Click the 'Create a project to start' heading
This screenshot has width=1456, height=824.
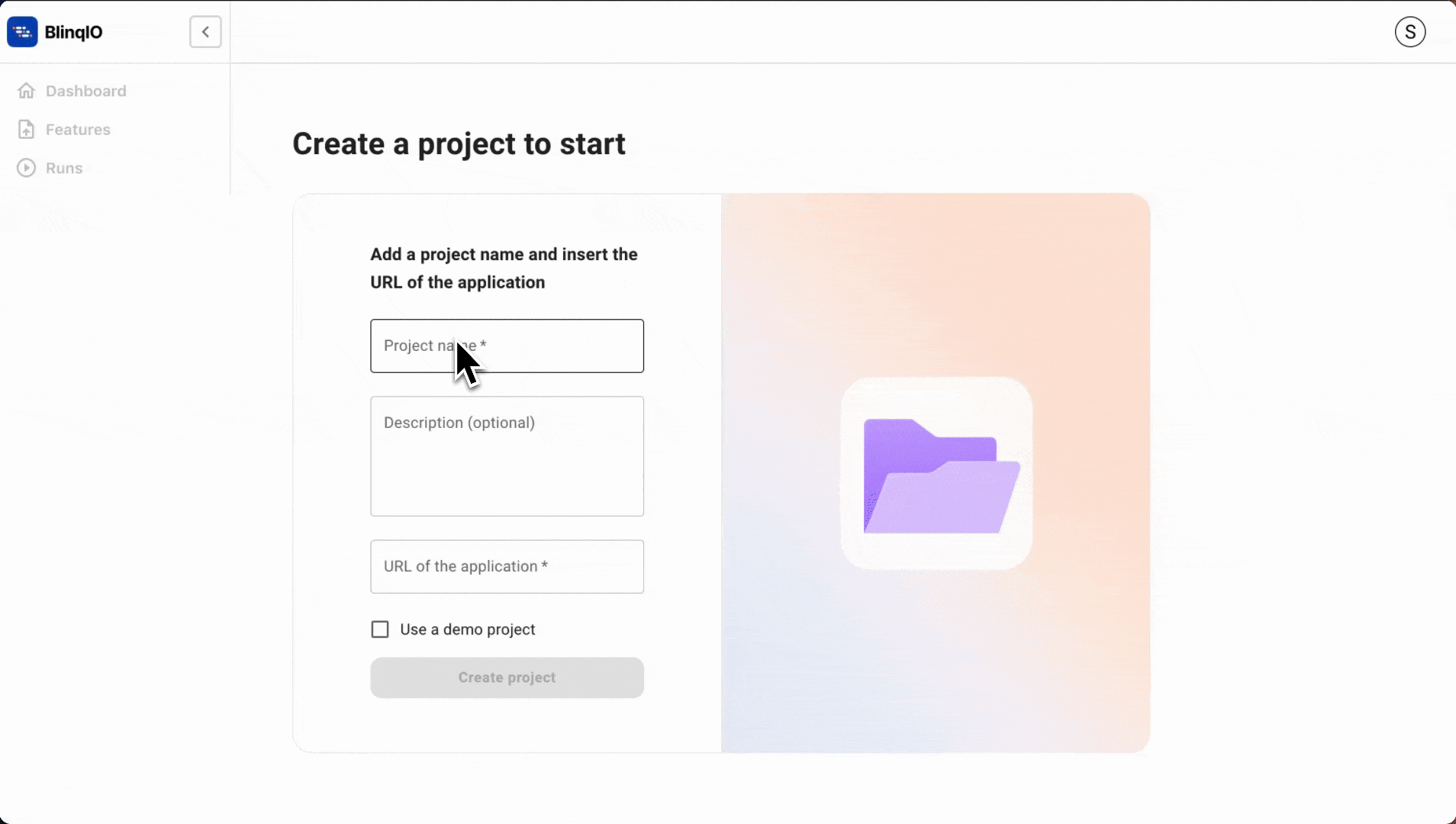click(459, 144)
